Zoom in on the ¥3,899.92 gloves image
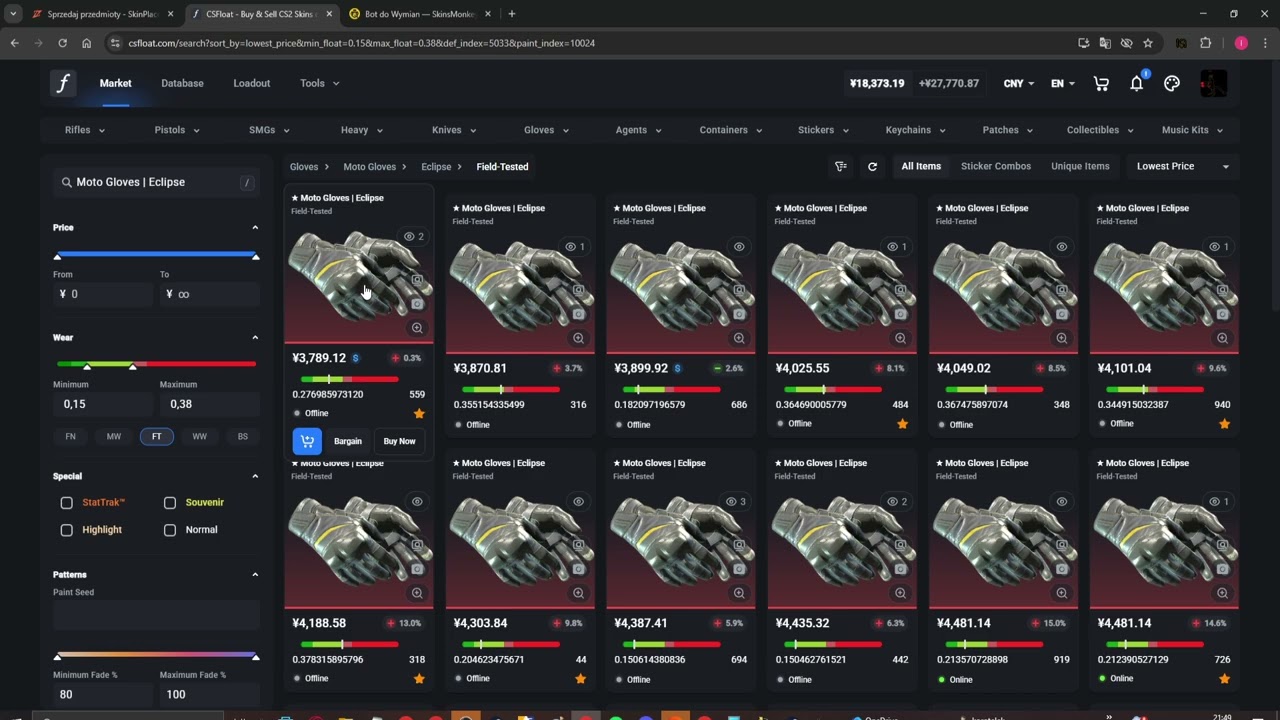 pos(739,338)
